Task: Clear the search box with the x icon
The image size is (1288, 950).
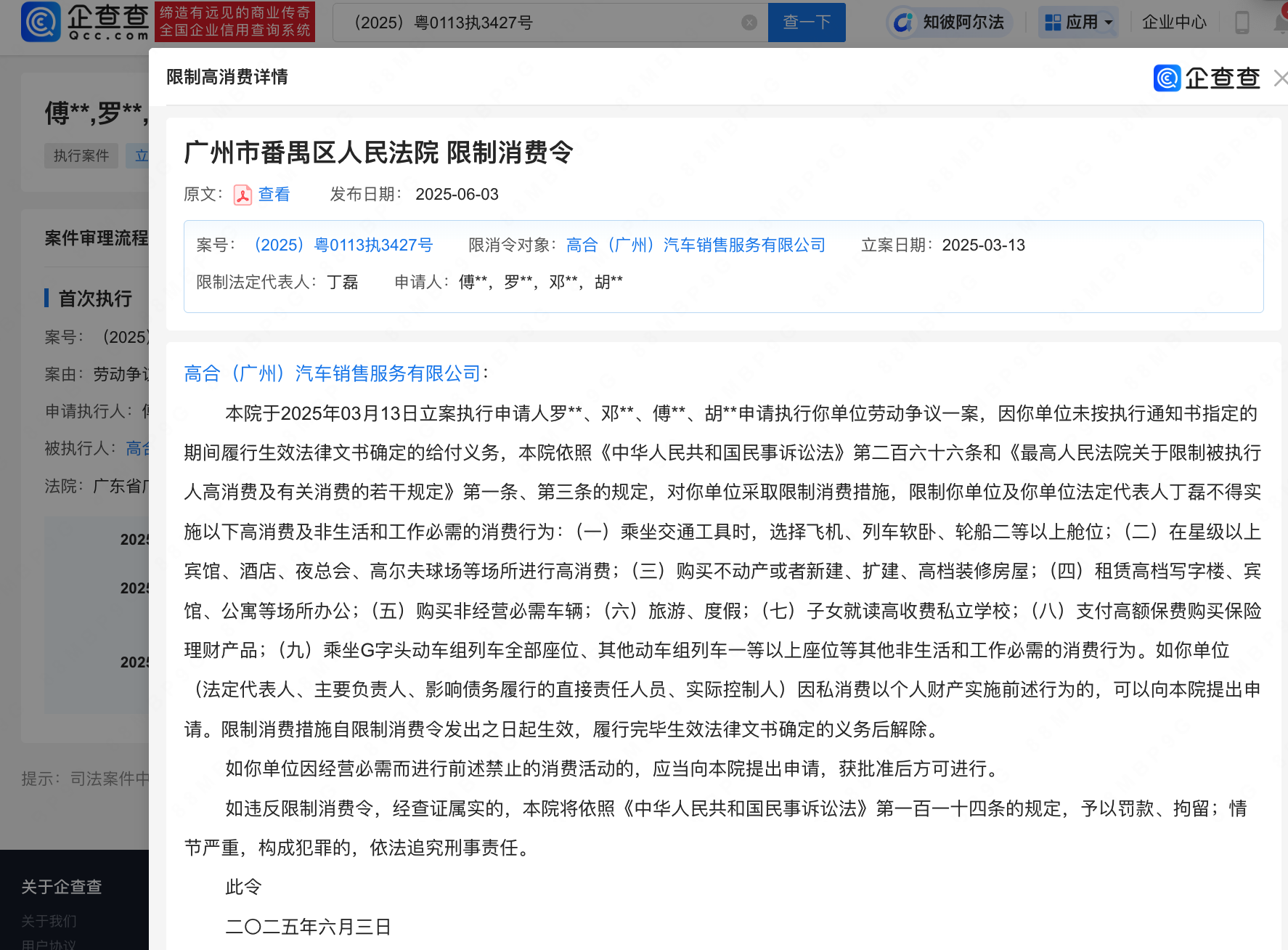Action: click(749, 23)
